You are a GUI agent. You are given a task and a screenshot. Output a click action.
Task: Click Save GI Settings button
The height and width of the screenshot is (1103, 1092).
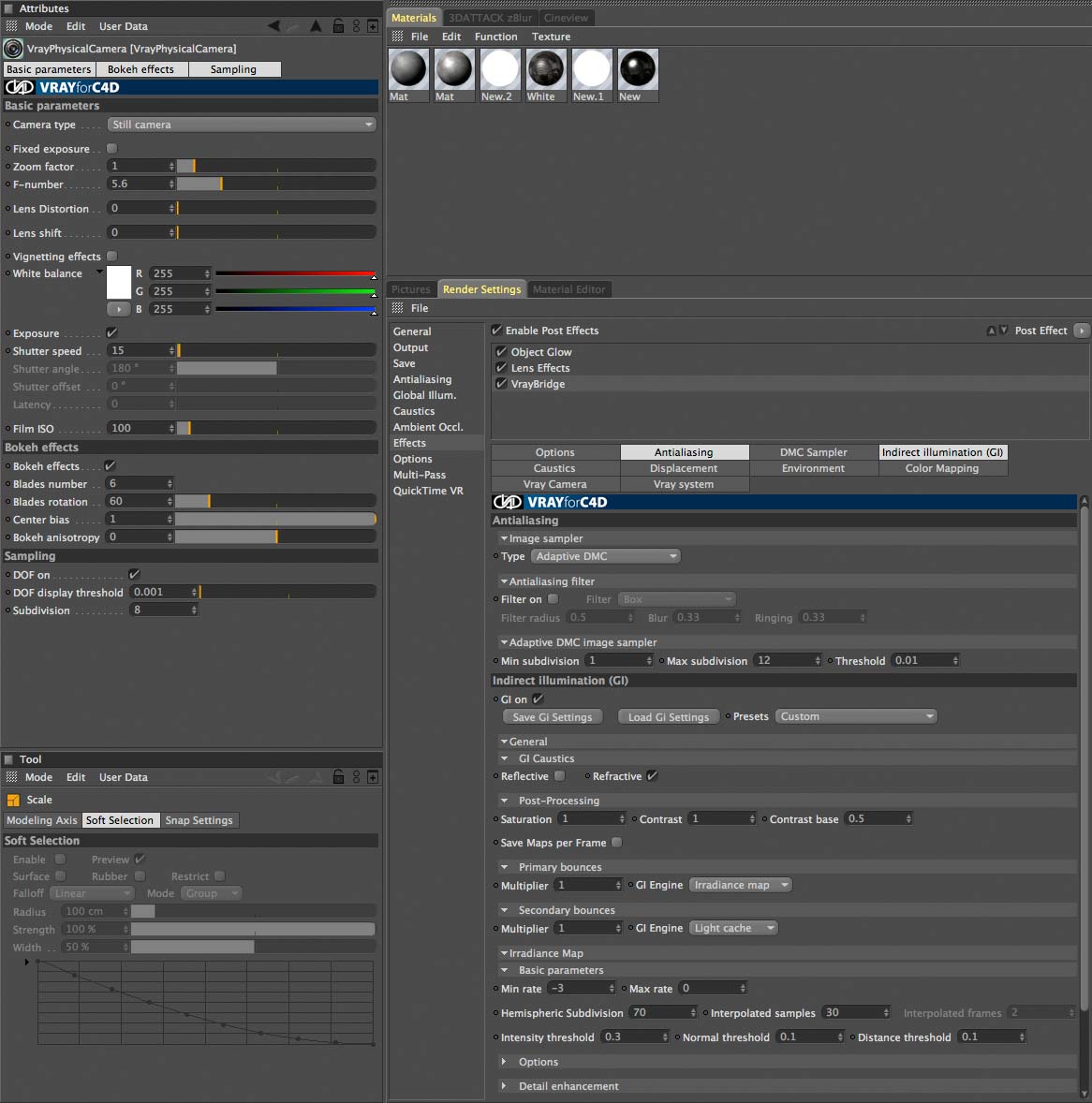coord(553,717)
